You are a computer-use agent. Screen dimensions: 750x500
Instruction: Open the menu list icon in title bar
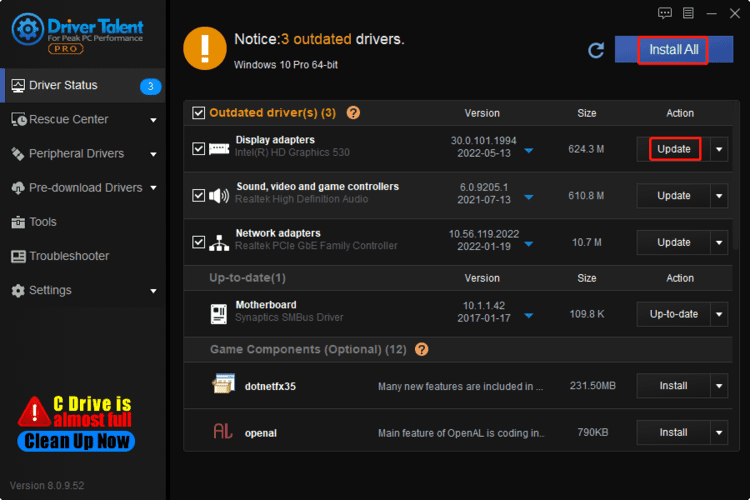click(688, 13)
